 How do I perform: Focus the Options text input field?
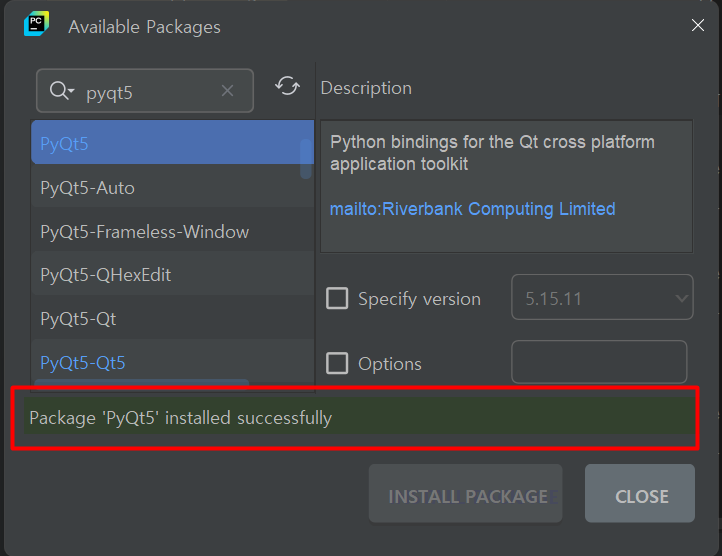[x=599, y=362]
